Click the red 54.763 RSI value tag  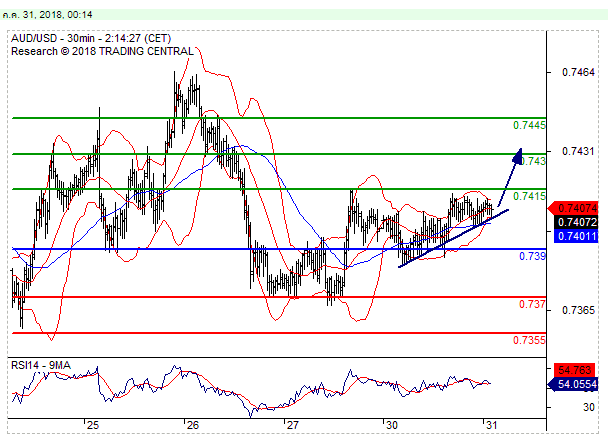click(x=574, y=370)
